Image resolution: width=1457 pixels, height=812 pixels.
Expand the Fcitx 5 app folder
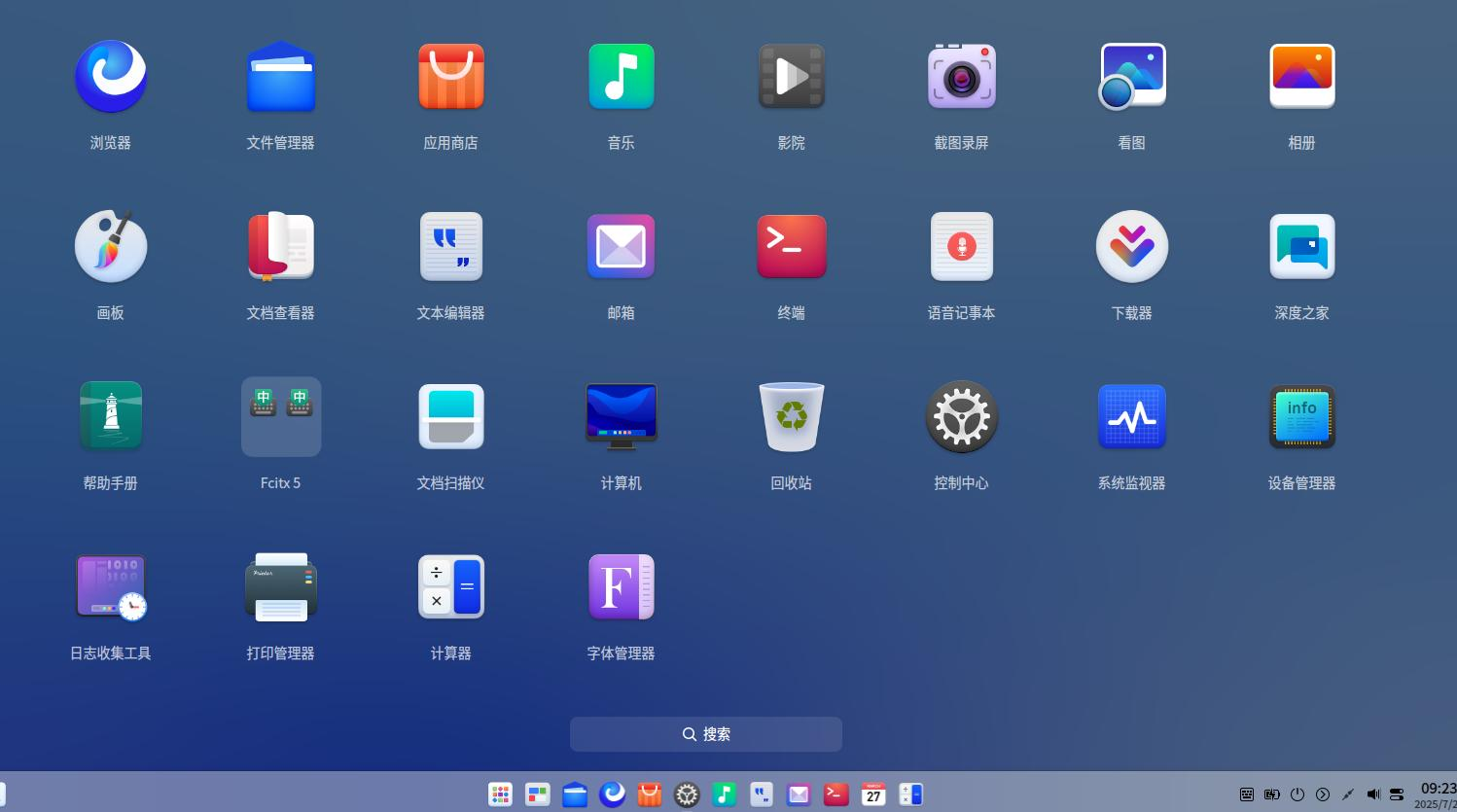point(281,416)
